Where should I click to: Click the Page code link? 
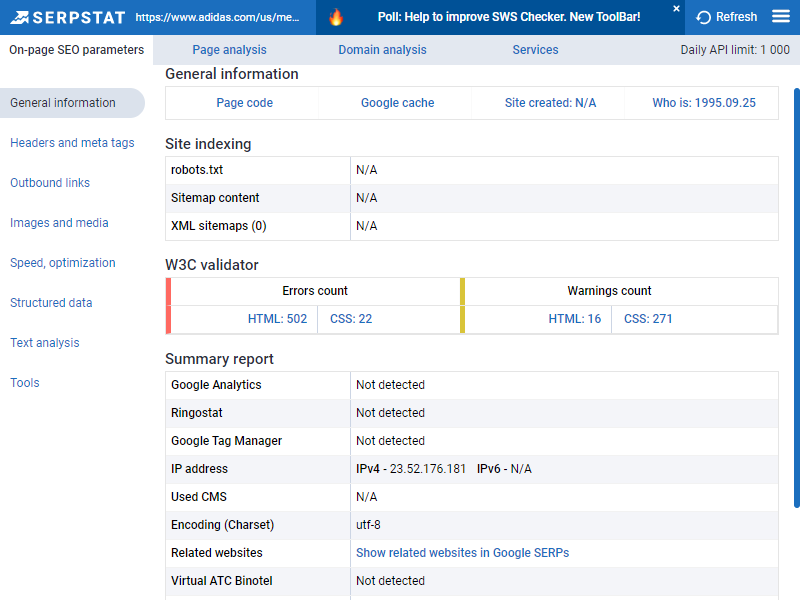244,103
